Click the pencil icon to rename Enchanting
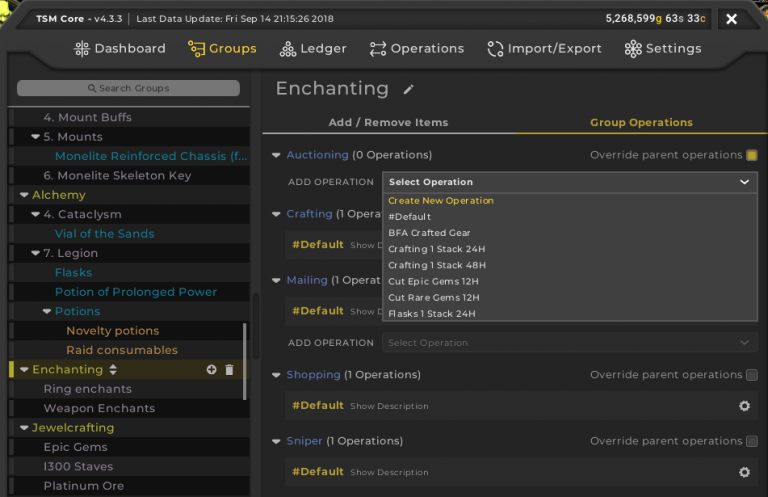 click(408, 90)
